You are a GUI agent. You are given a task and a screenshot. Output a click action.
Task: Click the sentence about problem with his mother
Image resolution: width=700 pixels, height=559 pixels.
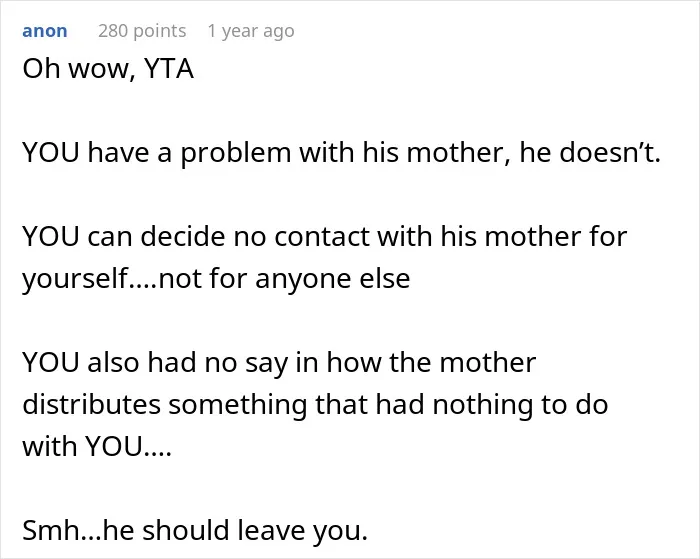[341, 153]
